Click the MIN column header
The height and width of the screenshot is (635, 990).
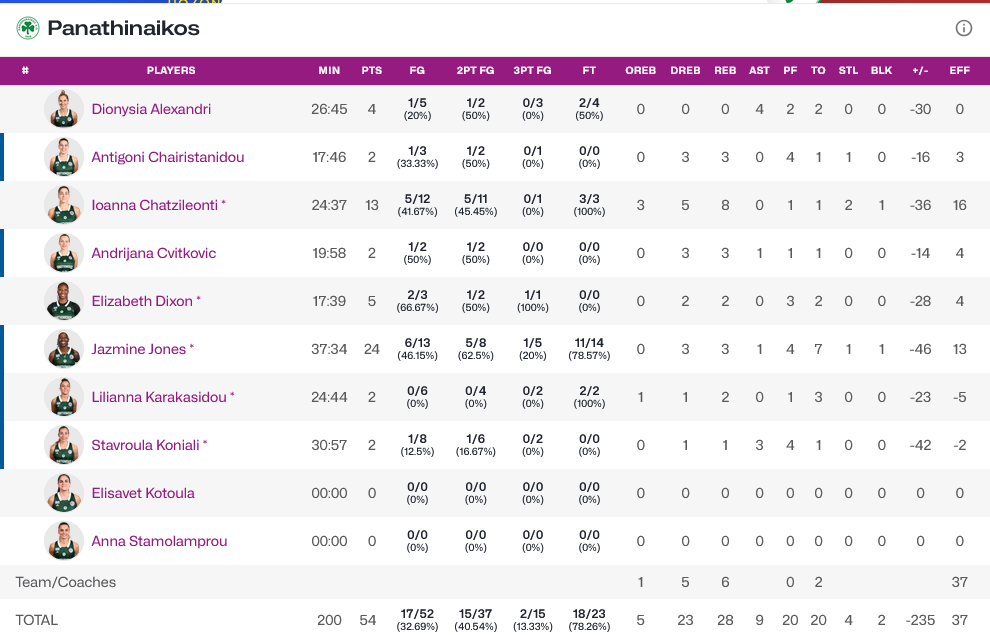click(x=329, y=71)
